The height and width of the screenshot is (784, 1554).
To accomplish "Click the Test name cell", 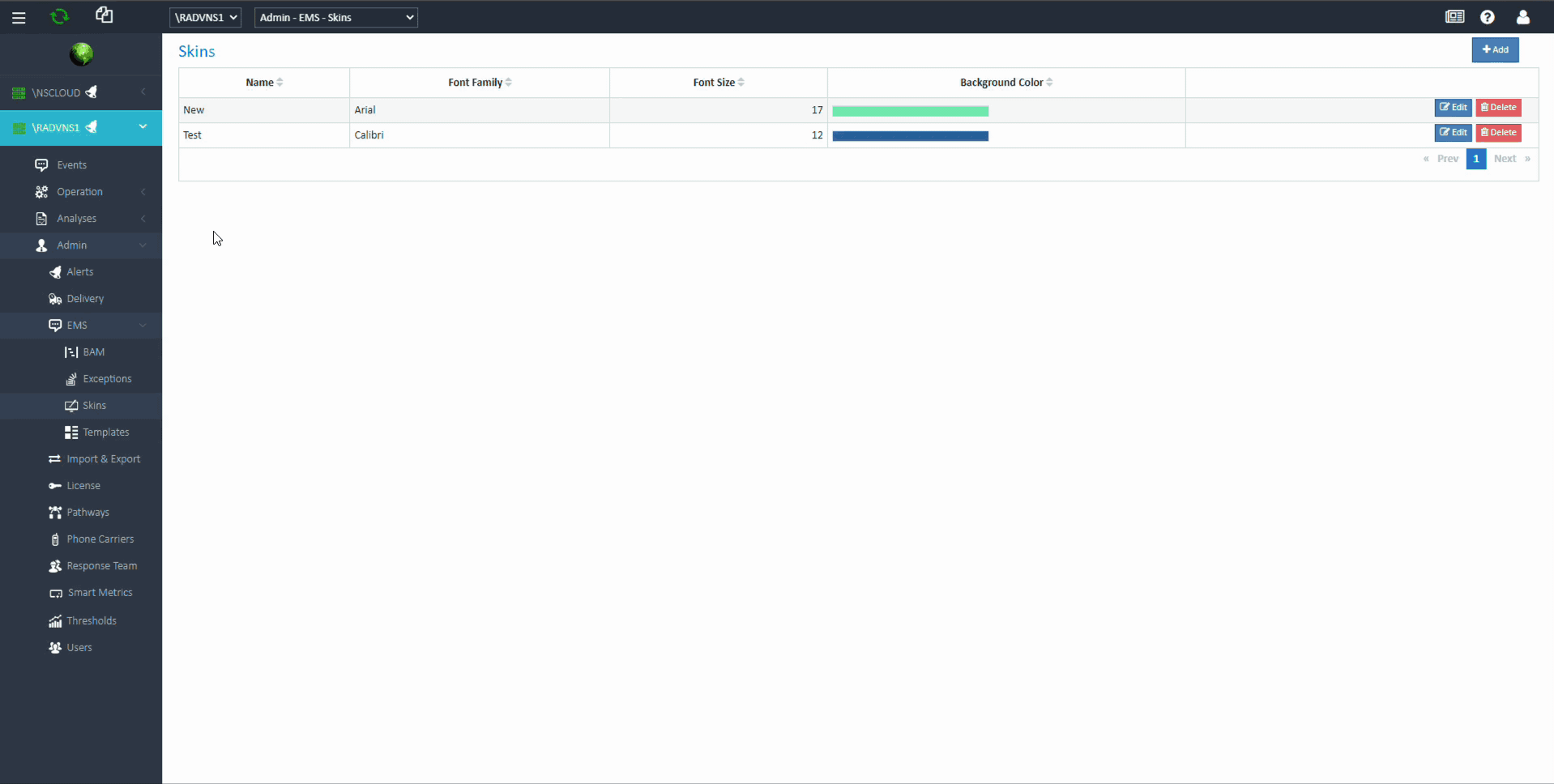I will (264, 135).
